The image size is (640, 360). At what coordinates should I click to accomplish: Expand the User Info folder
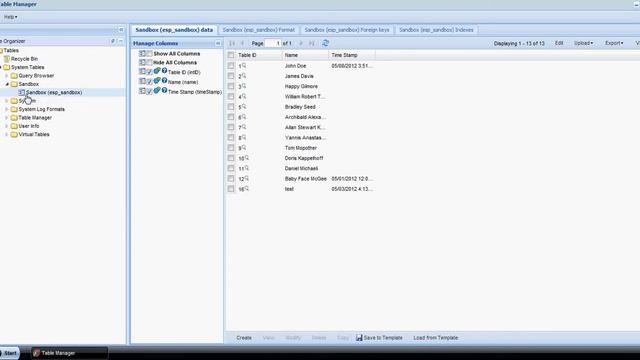point(7,126)
